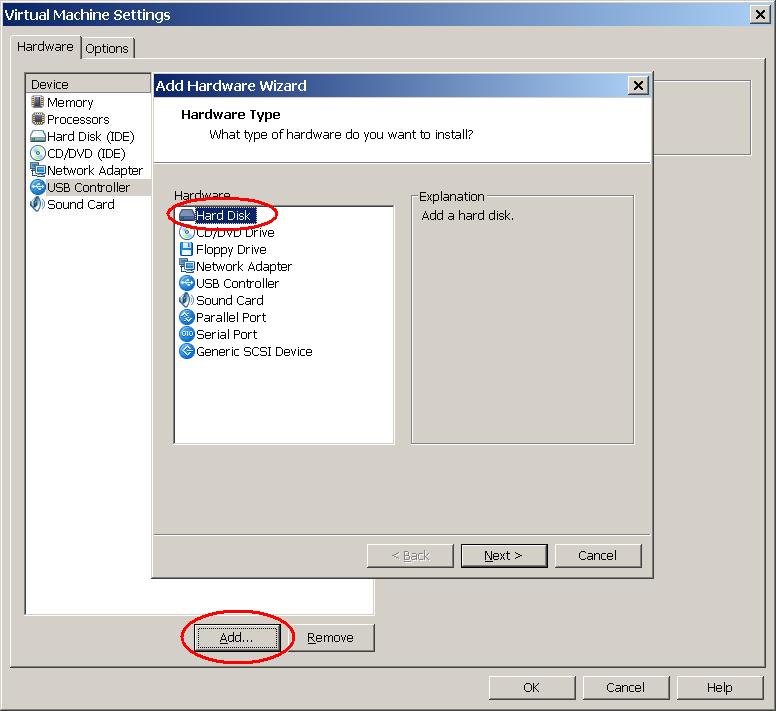Click the Remove device button
The height and width of the screenshot is (711, 776).
click(330, 638)
